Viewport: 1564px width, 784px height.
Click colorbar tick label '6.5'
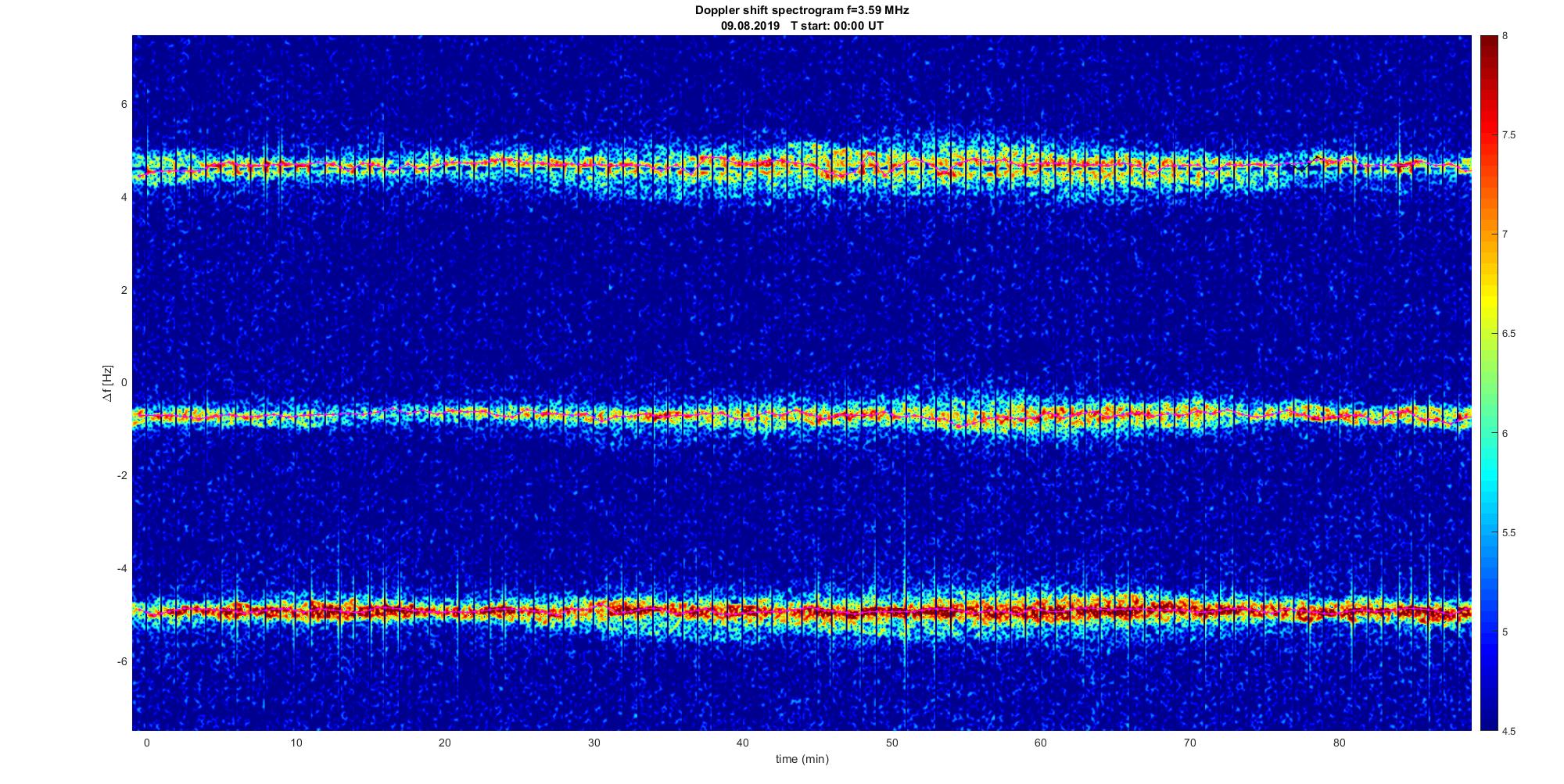click(1508, 334)
